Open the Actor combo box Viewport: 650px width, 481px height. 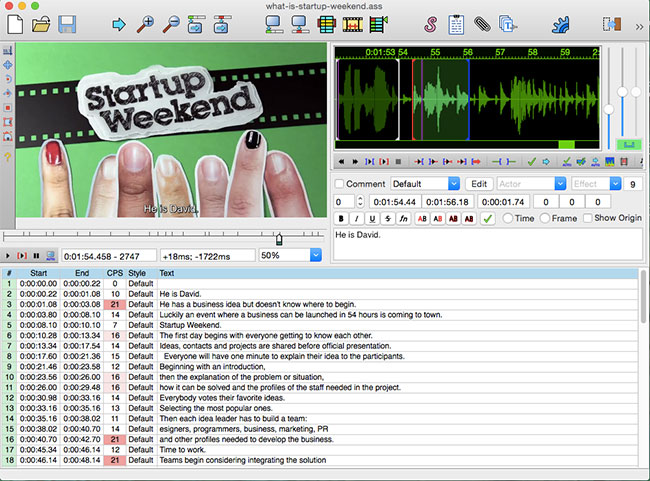point(532,184)
